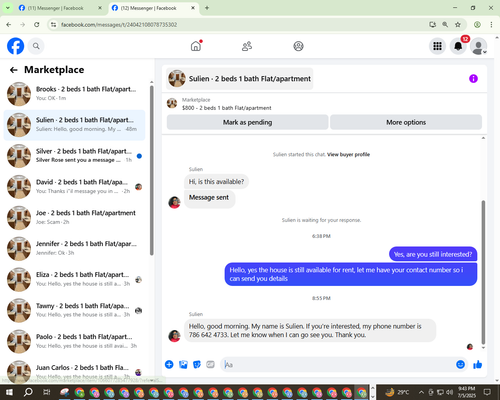Click Mark as pending button
Image resolution: width=500 pixels, height=400 pixels.
[247, 122]
